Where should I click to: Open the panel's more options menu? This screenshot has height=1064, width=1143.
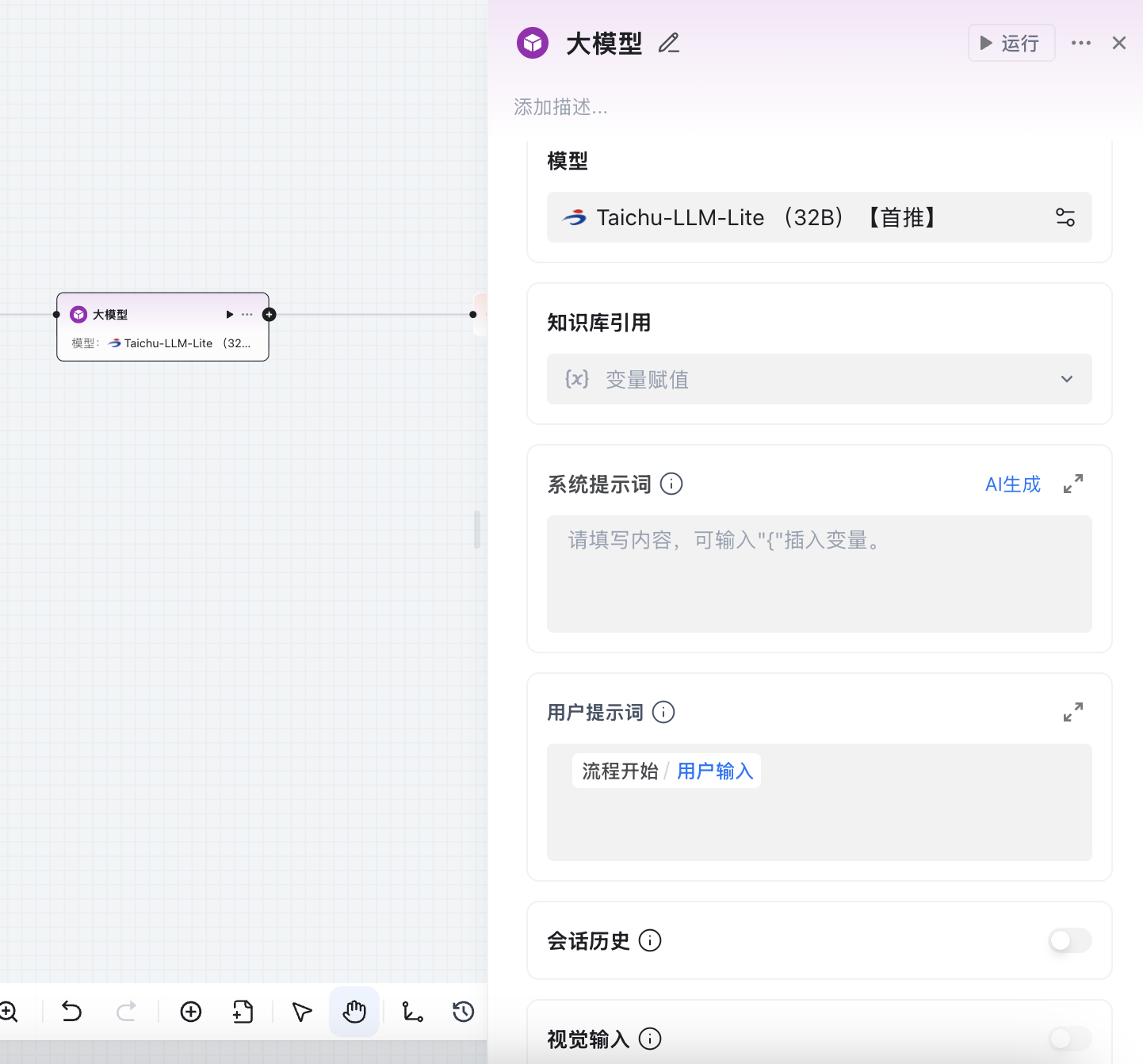click(x=1081, y=43)
